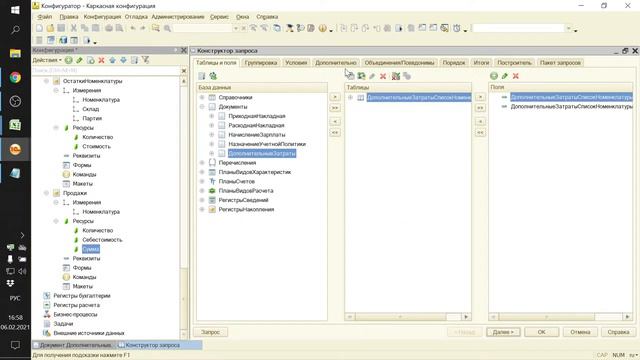Open File Explorer from the taskbar
This screenshot has height=360, width=640.
(15, 53)
